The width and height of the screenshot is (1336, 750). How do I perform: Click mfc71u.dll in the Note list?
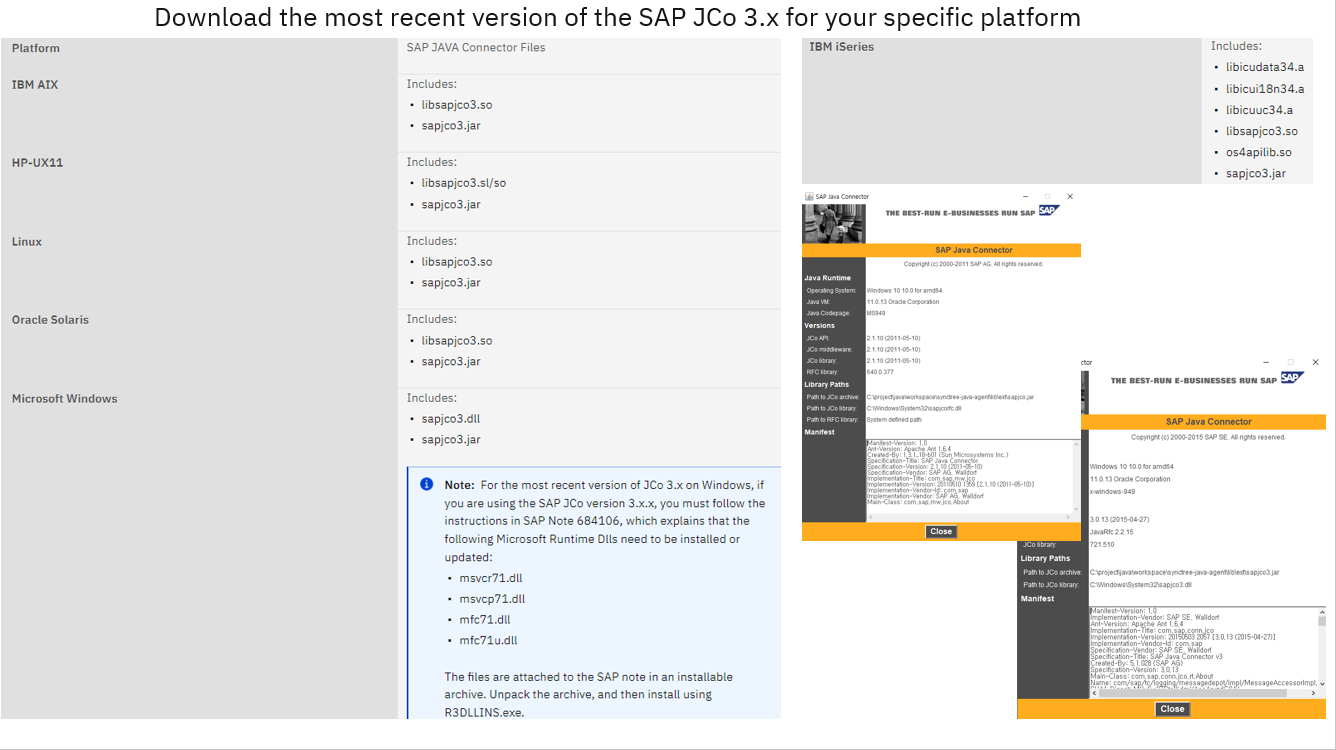pyautogui.click(x=489, y=641)
